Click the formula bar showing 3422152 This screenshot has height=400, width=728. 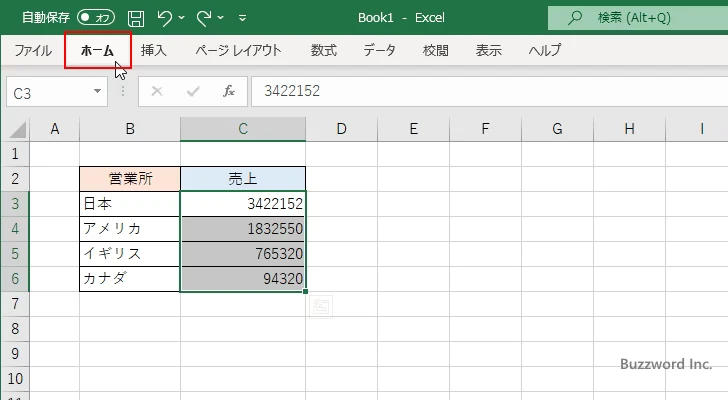point(489,91)
